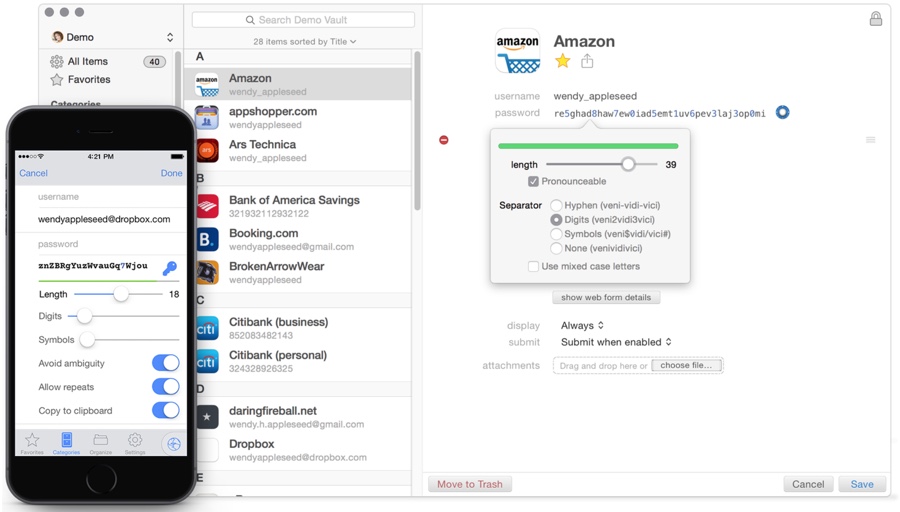Click Move to Trash button
900x512 pixels.
tap(470, 484)
